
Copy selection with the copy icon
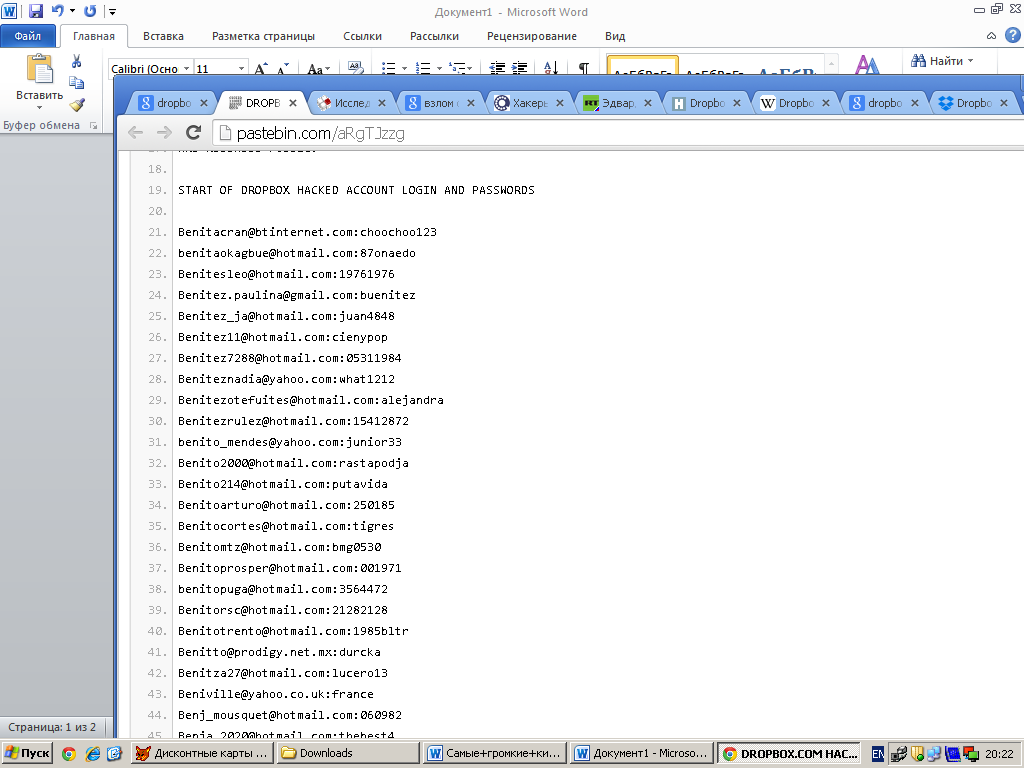coord(76,82)
